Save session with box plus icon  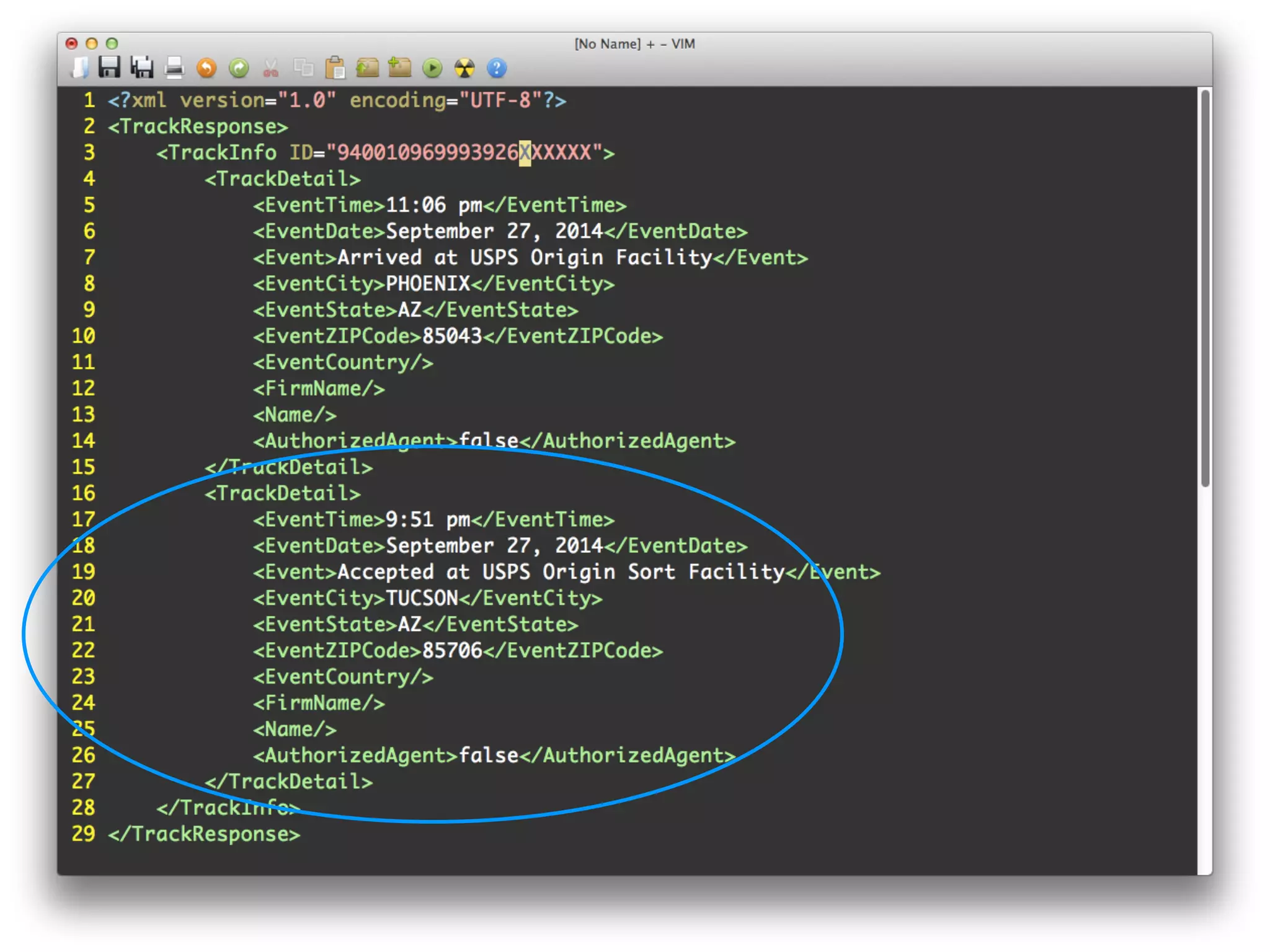click(400, 68)
